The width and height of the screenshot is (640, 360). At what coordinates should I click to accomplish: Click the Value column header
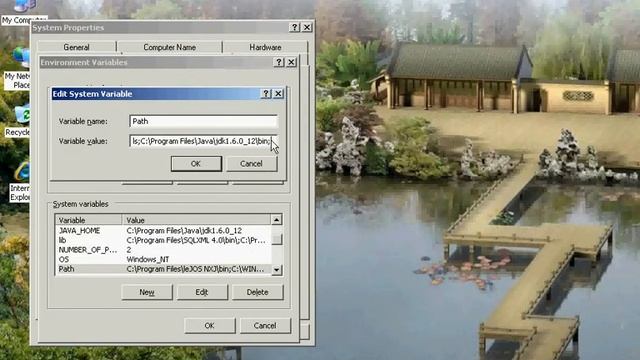tap(196, 220)
